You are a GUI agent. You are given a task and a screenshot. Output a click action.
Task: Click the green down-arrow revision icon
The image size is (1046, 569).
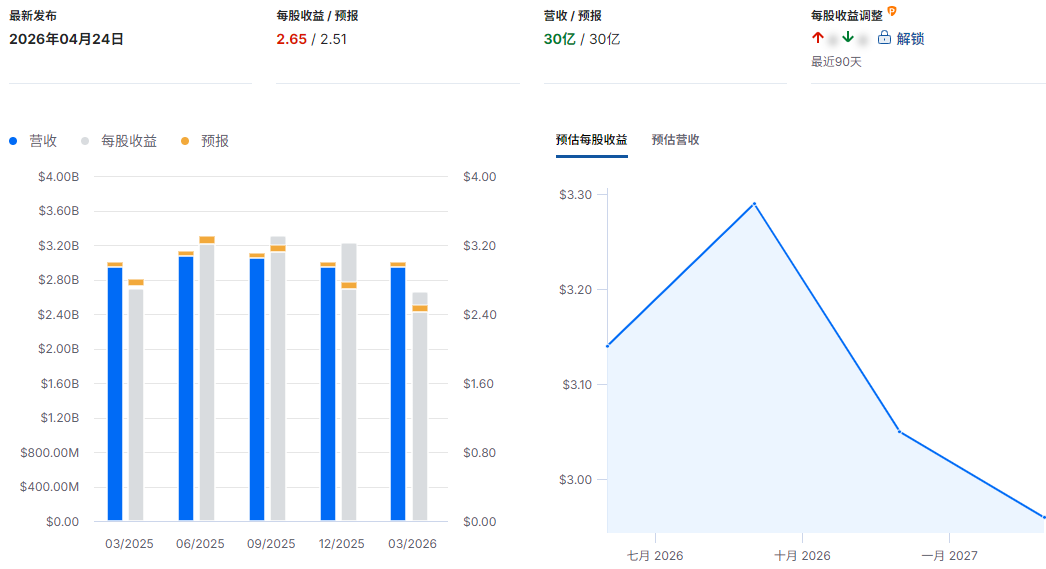(x=847, y=37)
